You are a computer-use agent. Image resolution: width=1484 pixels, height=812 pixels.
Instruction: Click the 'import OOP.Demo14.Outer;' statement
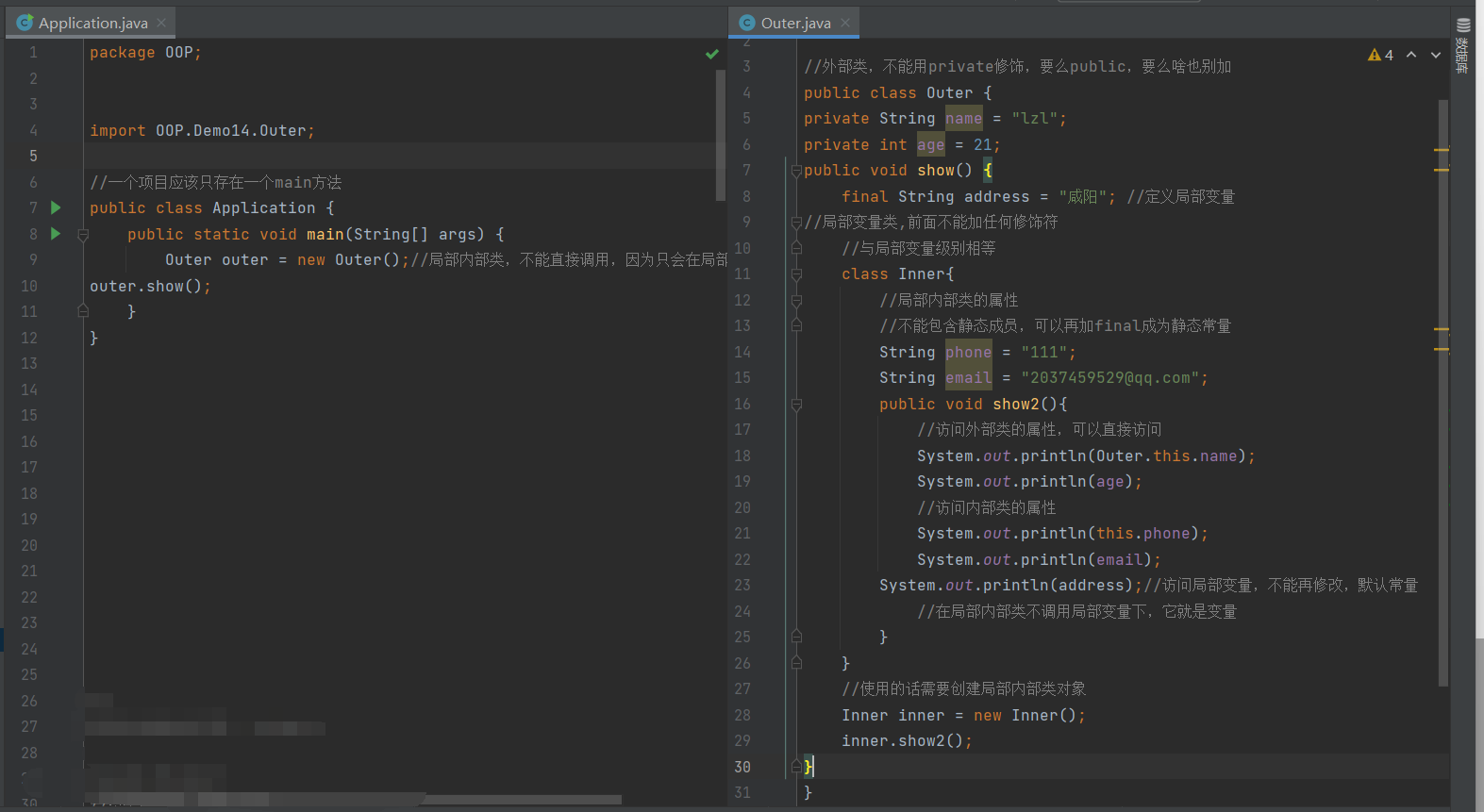[x=202, y=130]
